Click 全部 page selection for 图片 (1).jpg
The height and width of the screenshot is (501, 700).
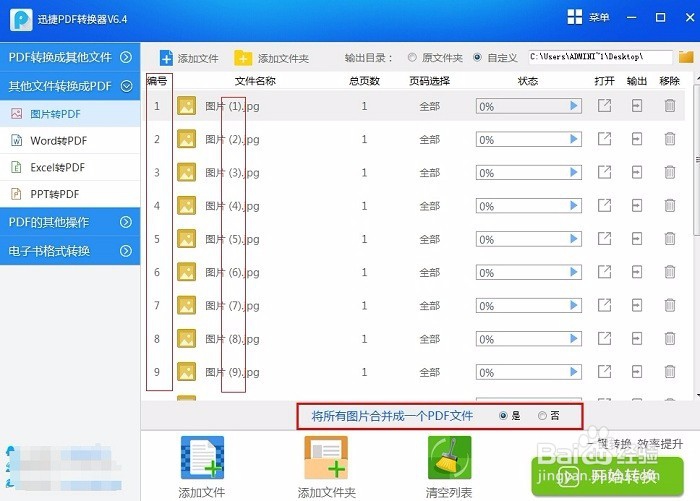pyautogui.click(x=429, y=106)
